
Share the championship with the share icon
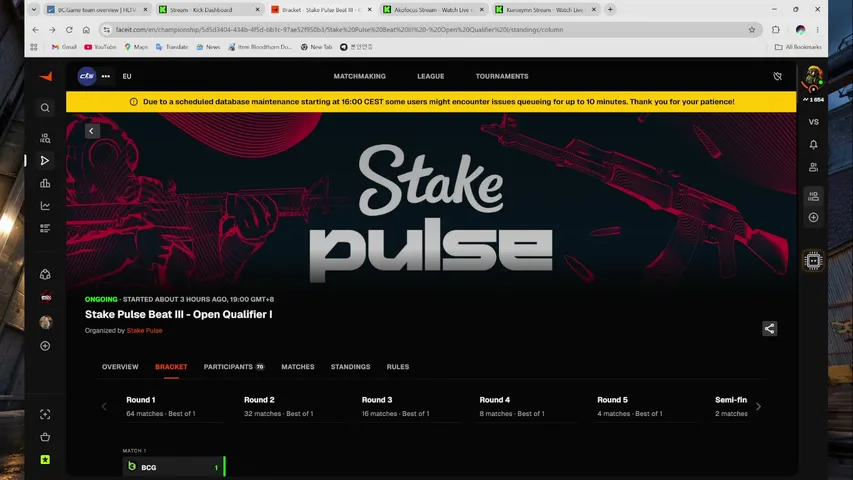coord(769,329)
